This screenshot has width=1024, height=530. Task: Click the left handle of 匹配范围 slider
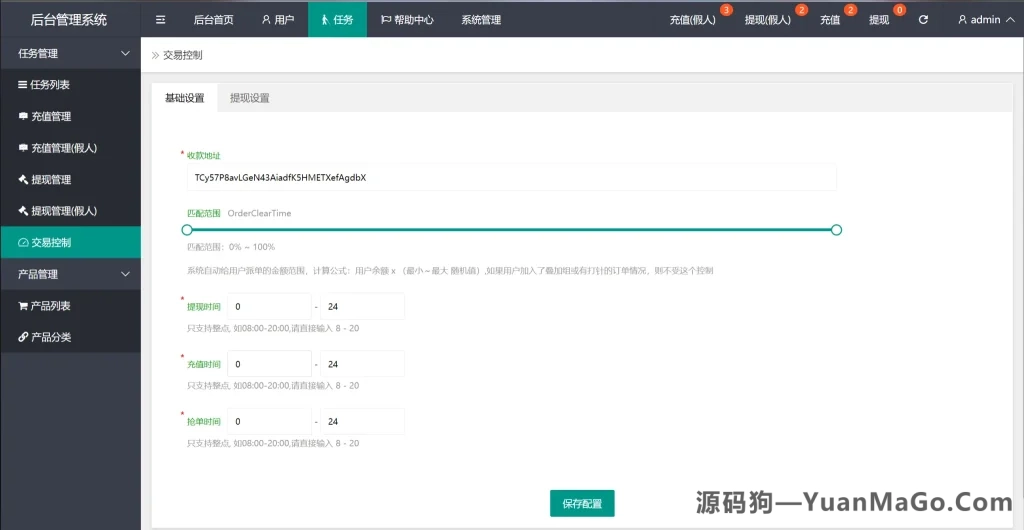coord(187,230)
